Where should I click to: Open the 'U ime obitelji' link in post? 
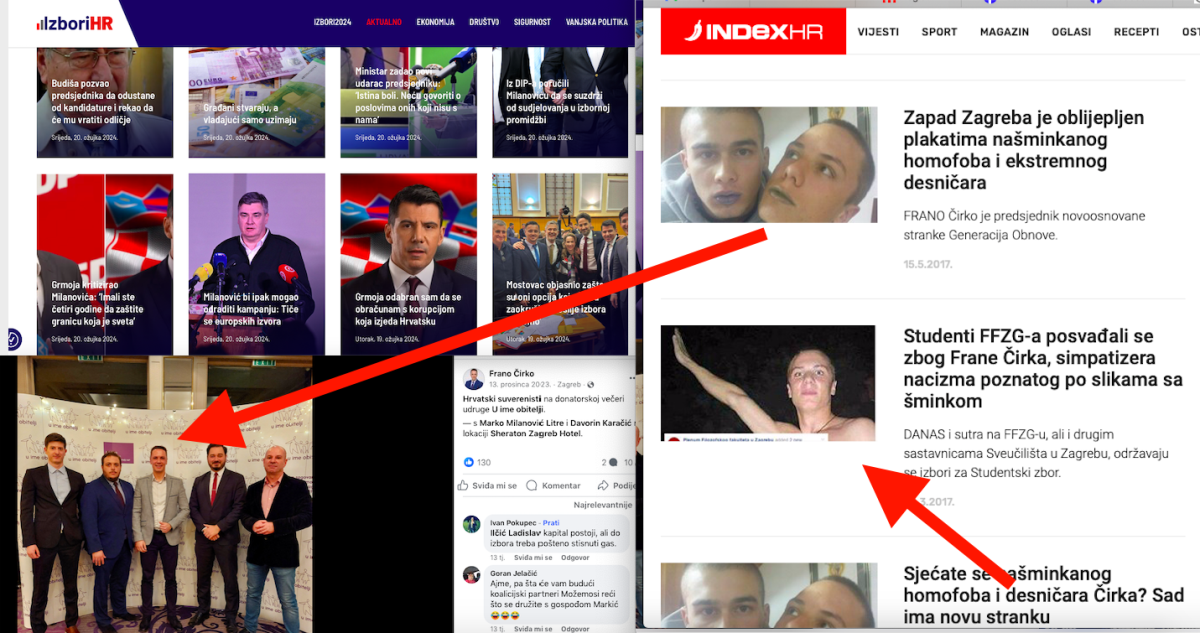coord(518,410)
